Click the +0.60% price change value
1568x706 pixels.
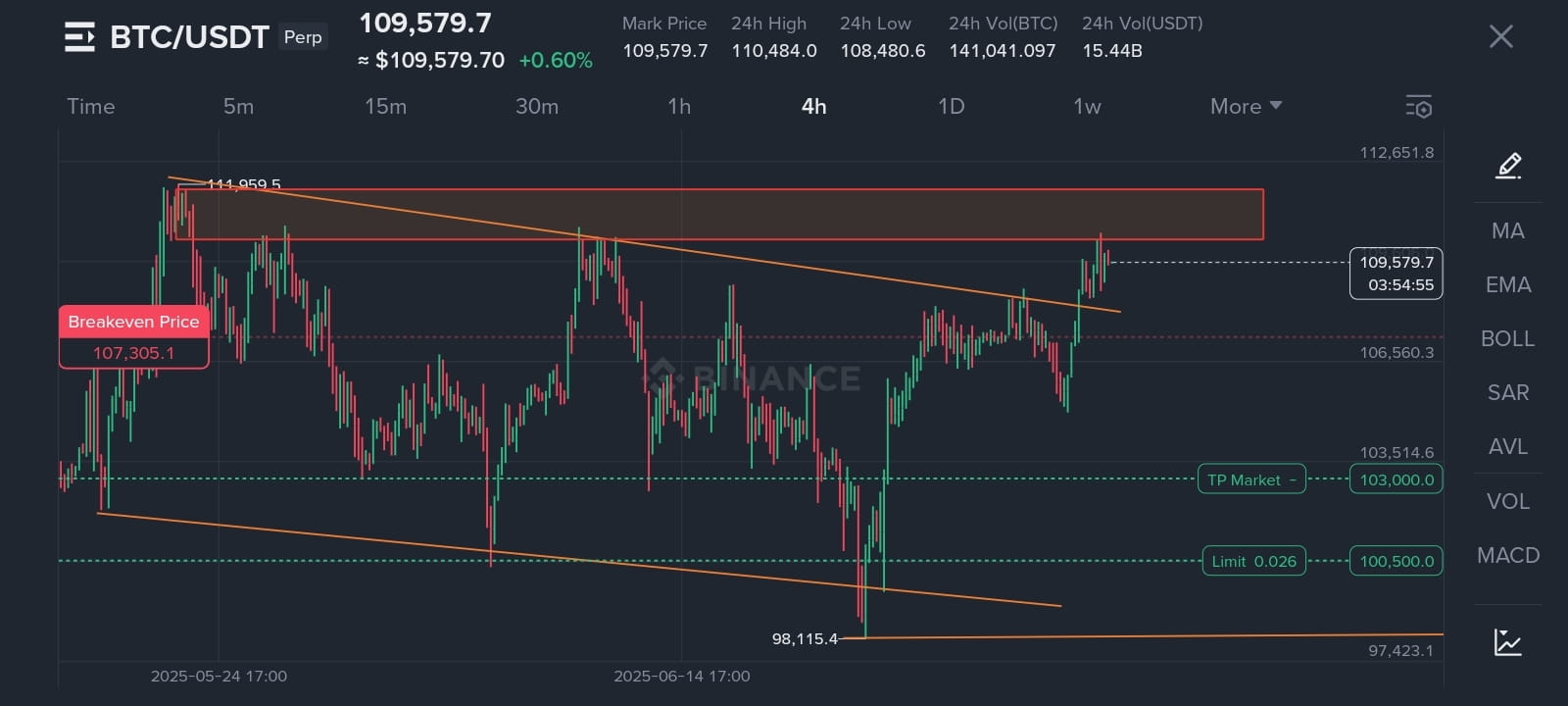(x=556, y=60)
